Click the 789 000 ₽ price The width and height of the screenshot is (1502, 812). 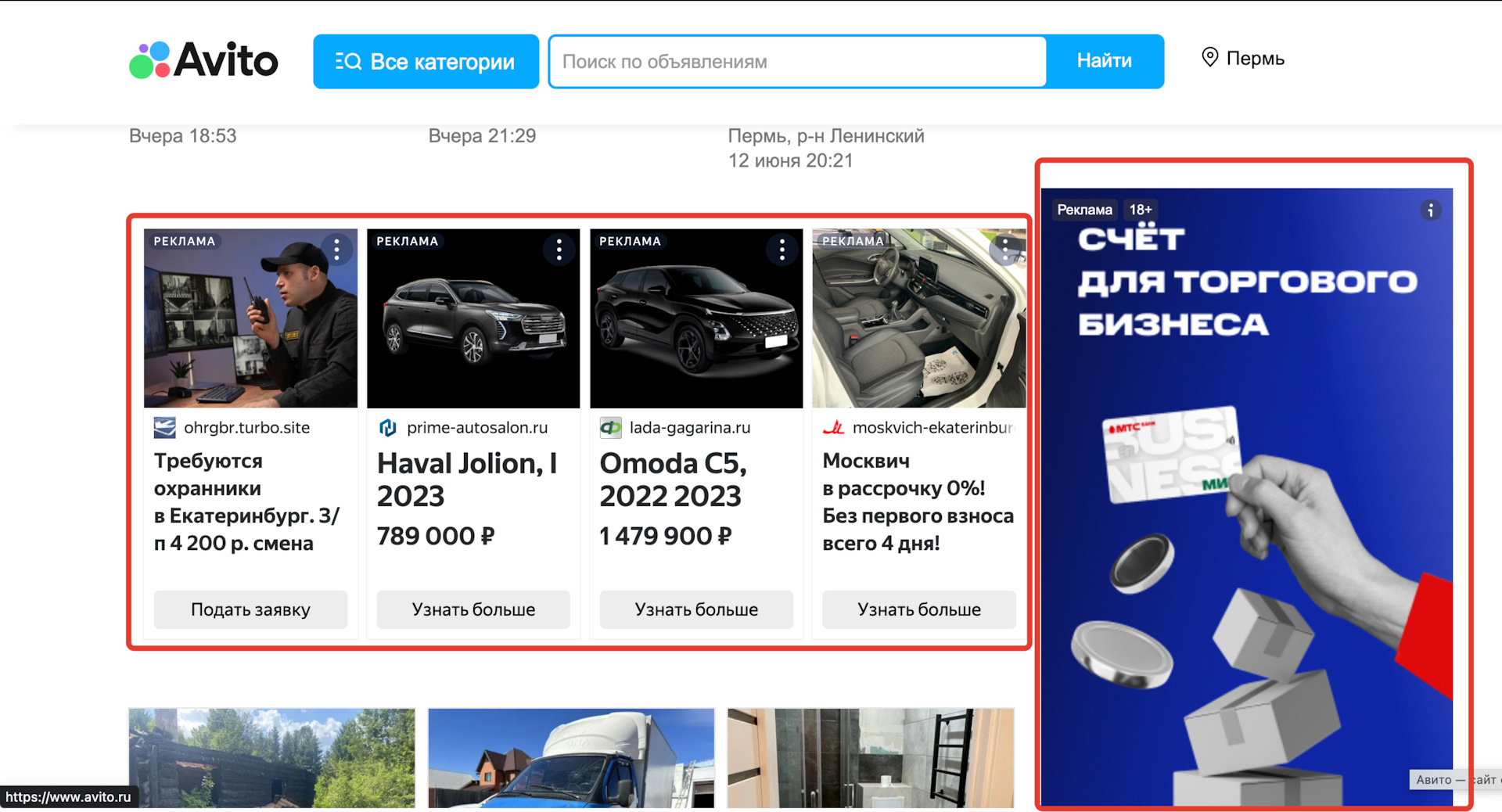coord(436,536)
